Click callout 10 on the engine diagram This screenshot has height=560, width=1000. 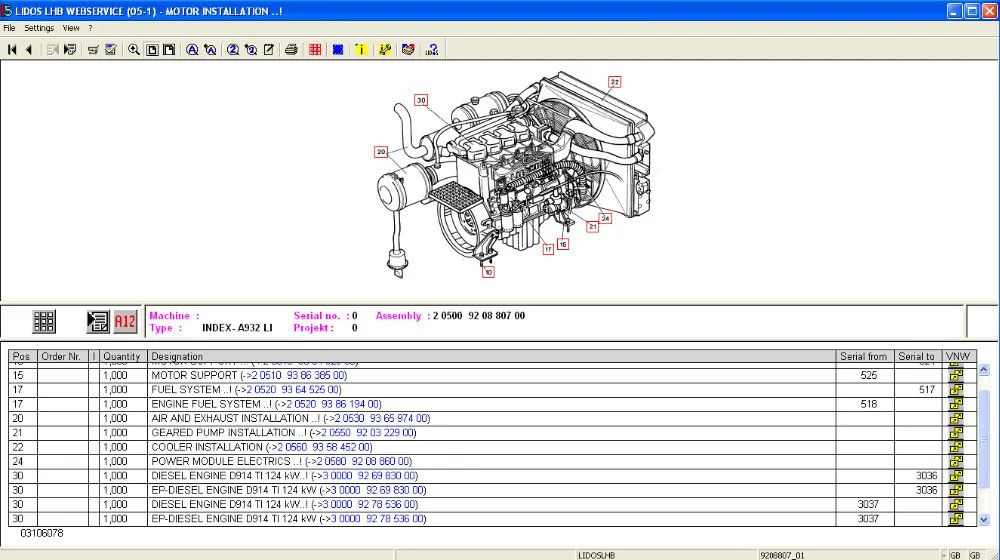point(488,272)
